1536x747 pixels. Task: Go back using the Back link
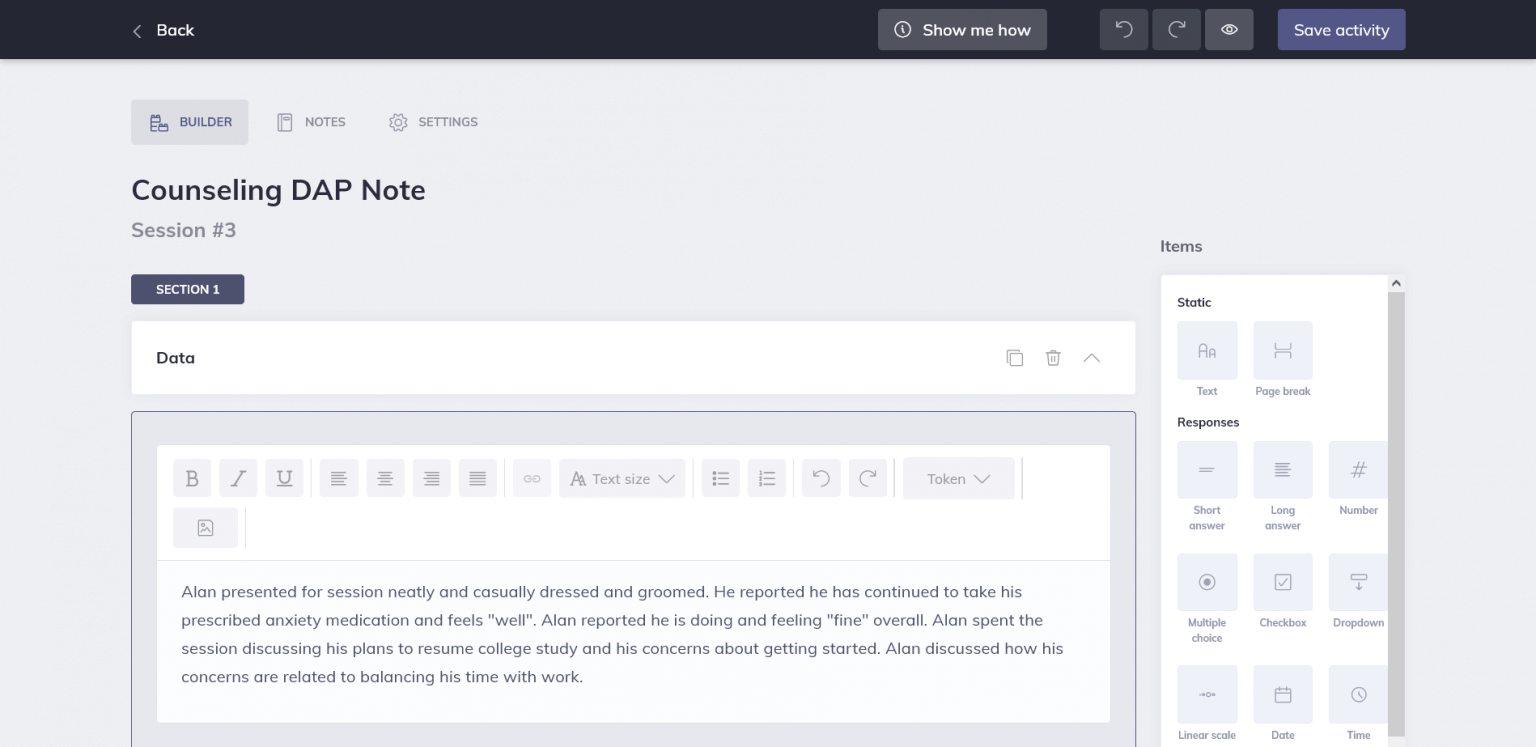tap(163, 30)
